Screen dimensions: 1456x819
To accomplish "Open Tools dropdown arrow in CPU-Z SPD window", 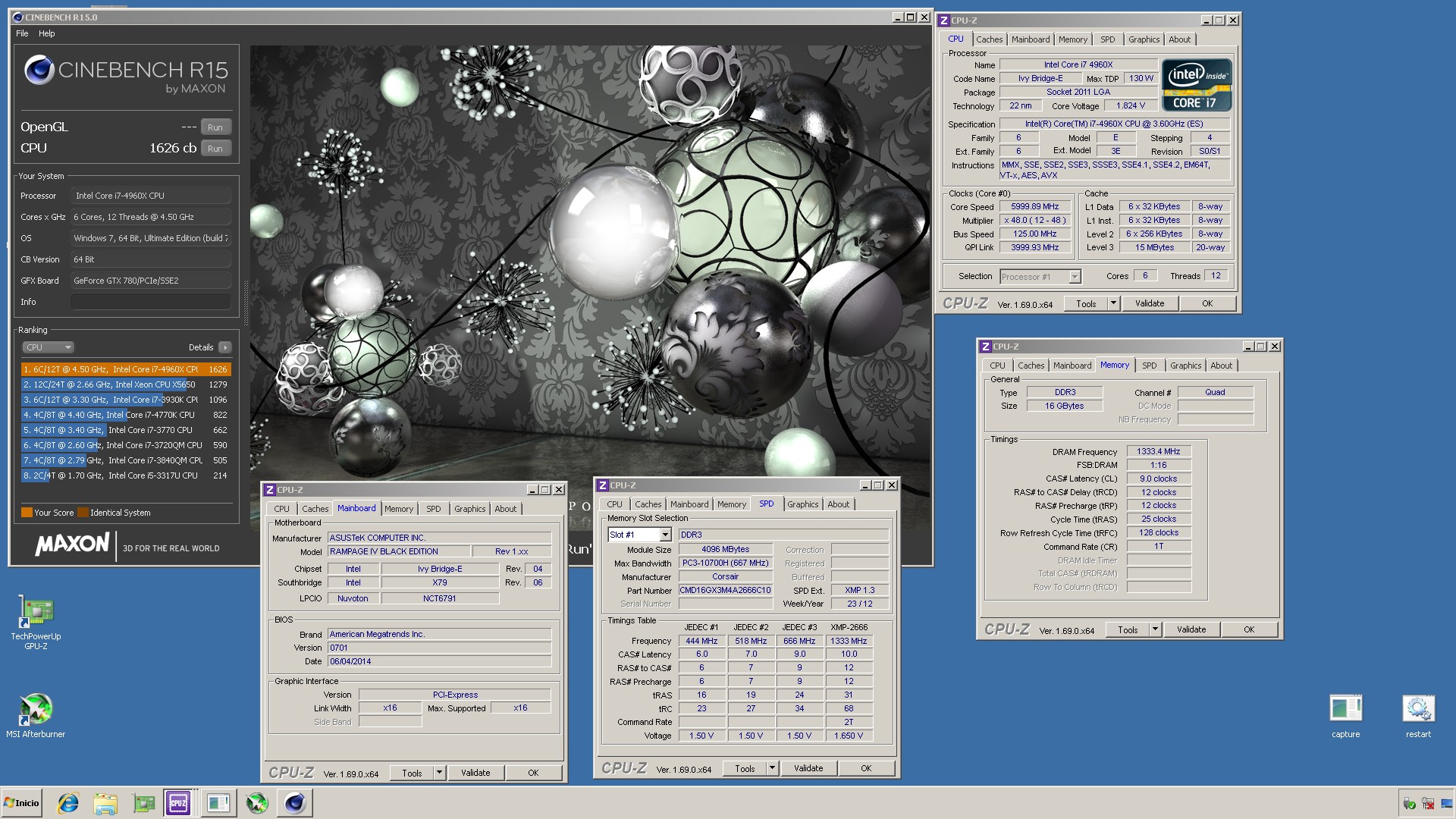I will pyautogui.click(x=772, y=768).
